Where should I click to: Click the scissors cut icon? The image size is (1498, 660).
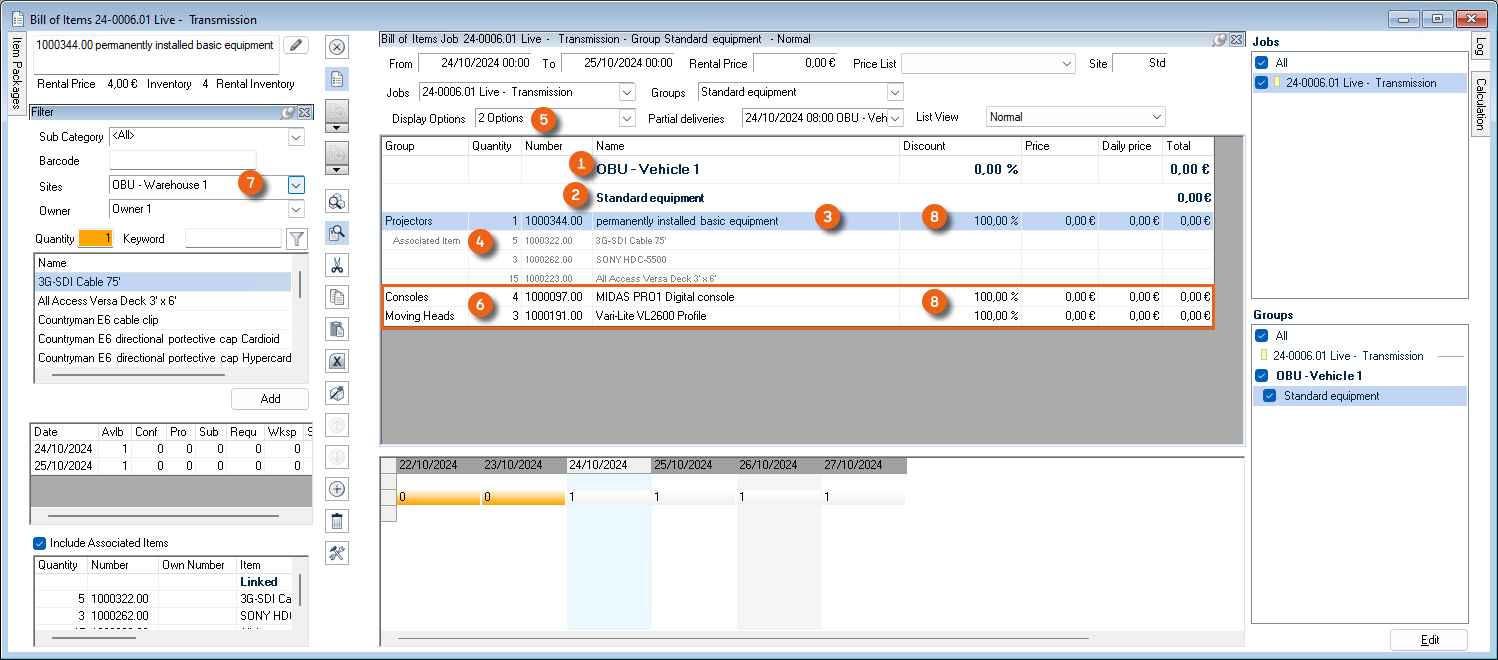337,265
